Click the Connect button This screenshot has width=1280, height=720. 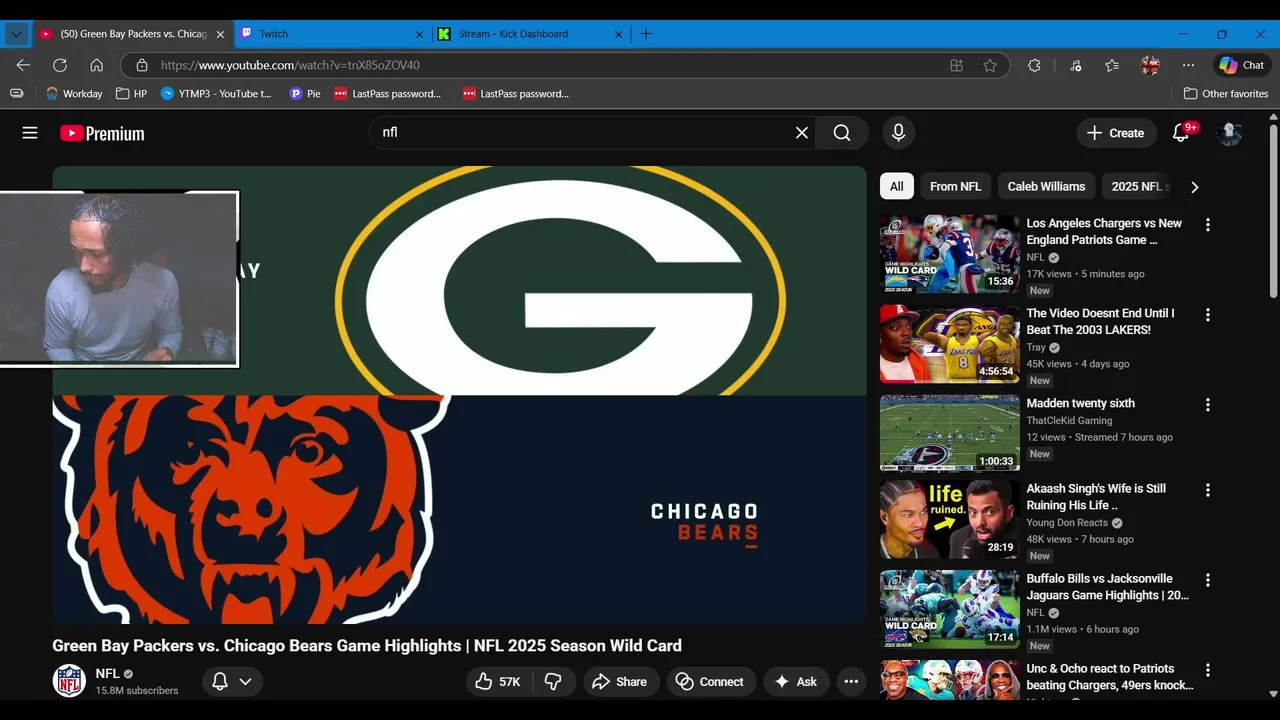(x=711, y=682)
